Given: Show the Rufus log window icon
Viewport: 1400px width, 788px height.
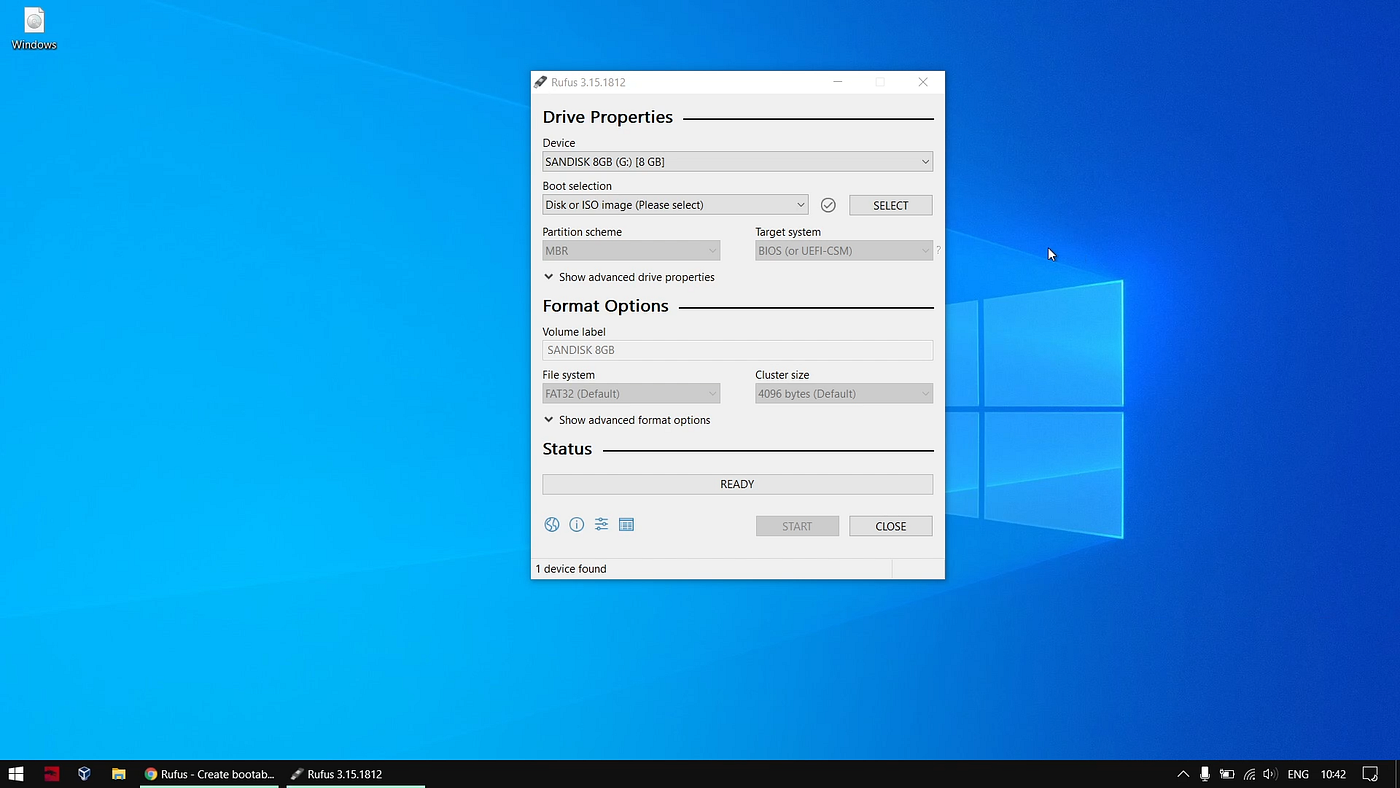Looking at the screenshot, I should pyautogui.click(x=626, y=524).
